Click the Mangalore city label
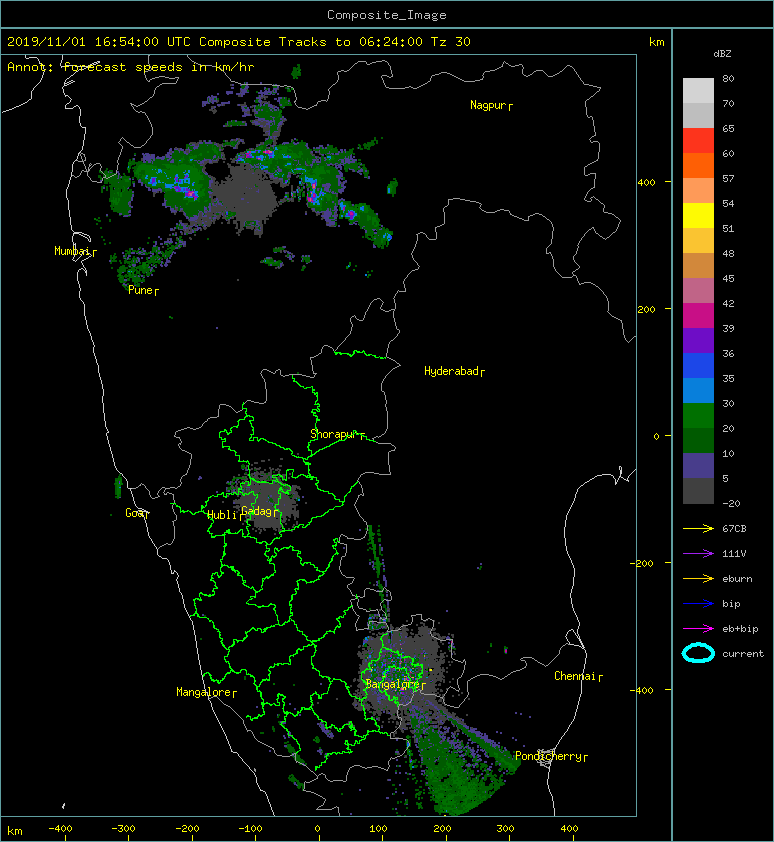774x842 pixels. coord(204,692)
